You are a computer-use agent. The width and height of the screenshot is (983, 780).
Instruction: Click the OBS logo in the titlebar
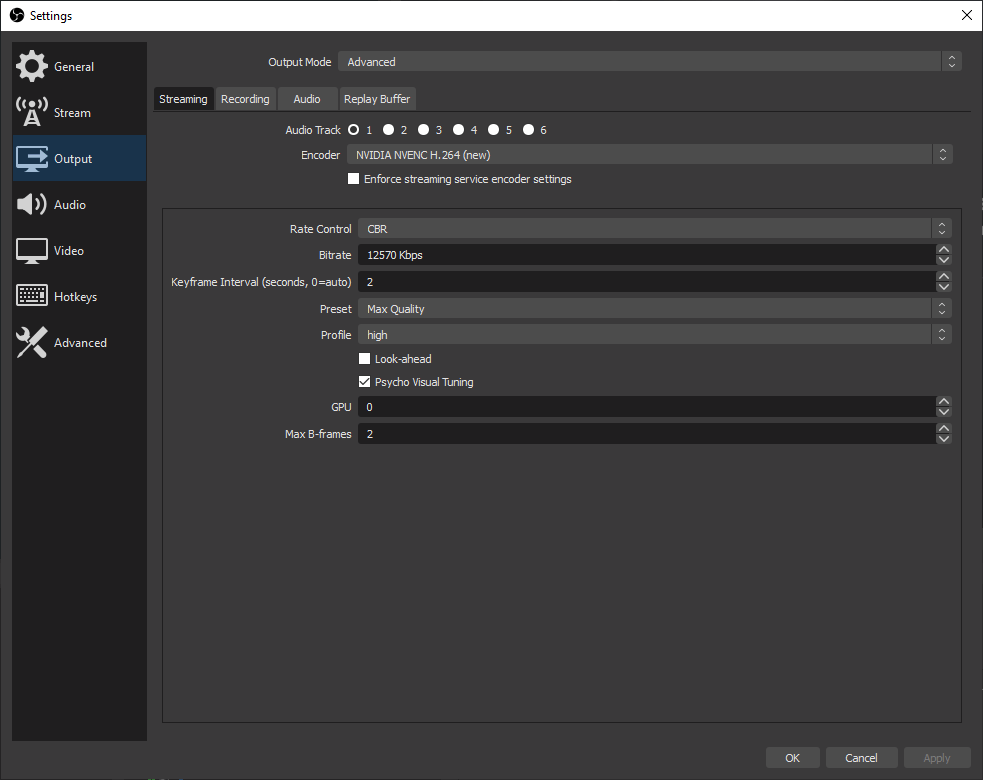coord(16,15)
